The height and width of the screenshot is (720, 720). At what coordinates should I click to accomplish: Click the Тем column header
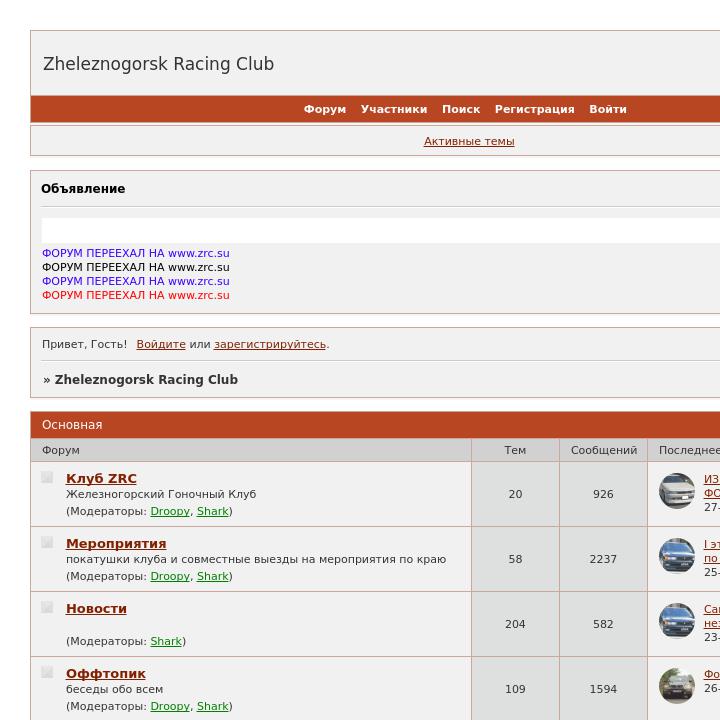[x=515, y=450]
